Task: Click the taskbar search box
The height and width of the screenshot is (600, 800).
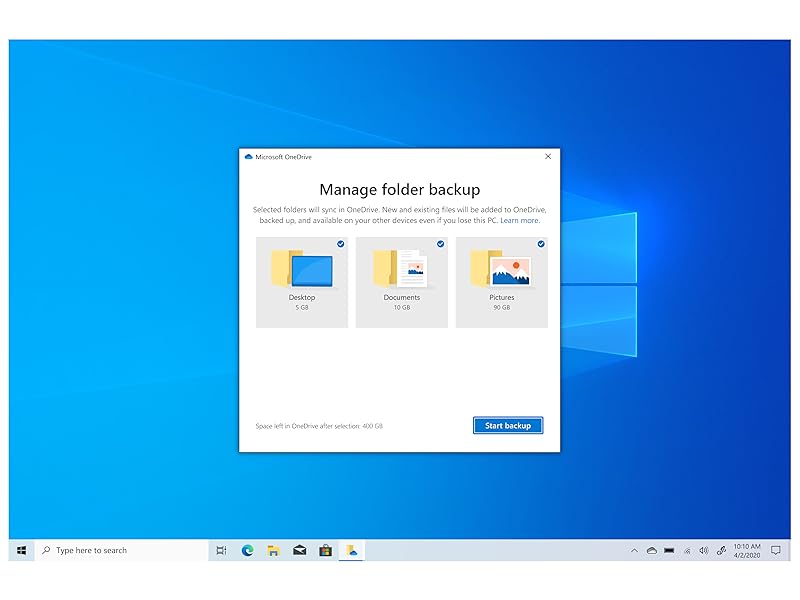Action: click(x=120, y=550)
